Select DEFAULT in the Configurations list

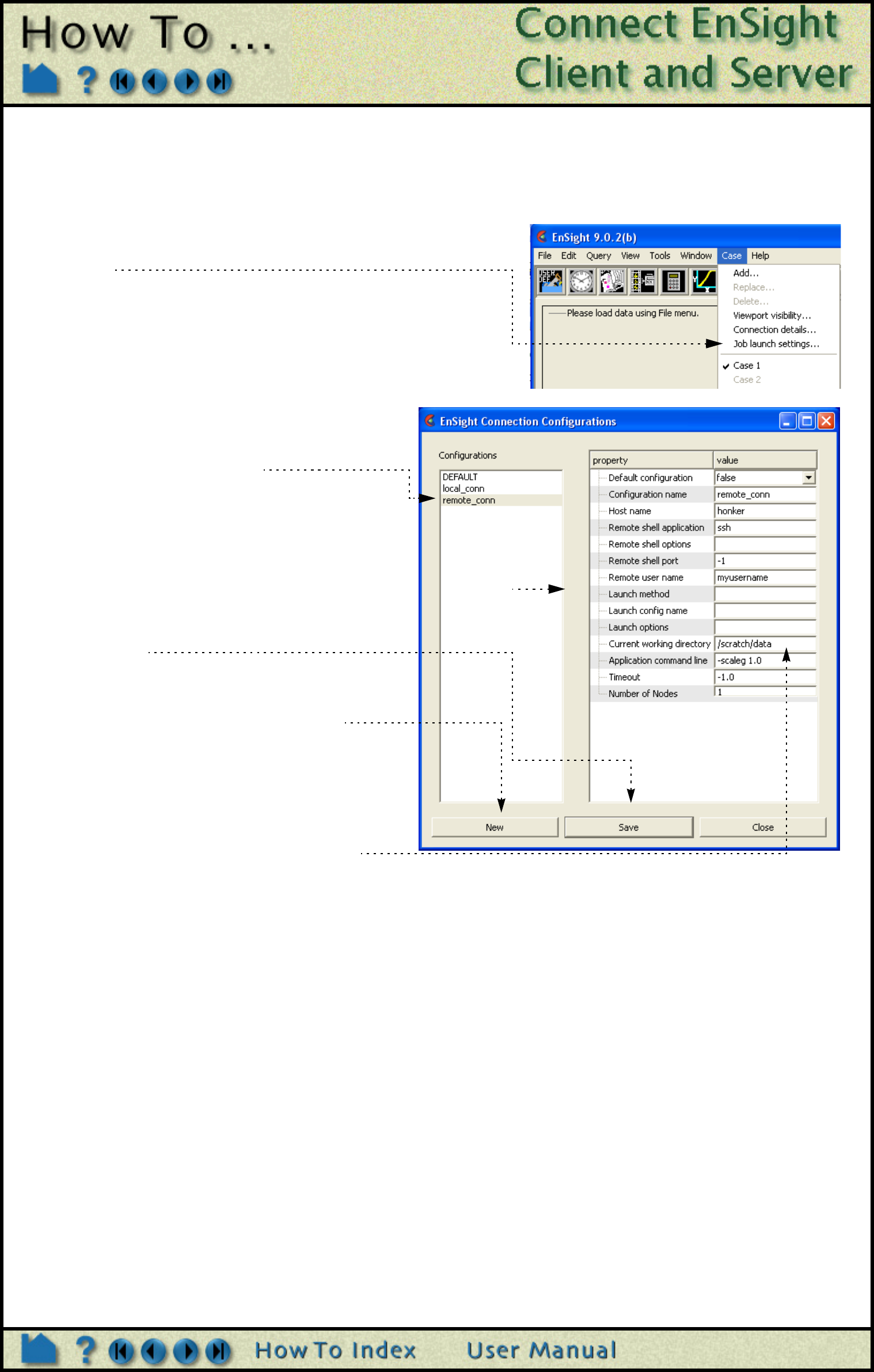pyautogui.click(x=501, y=477)
